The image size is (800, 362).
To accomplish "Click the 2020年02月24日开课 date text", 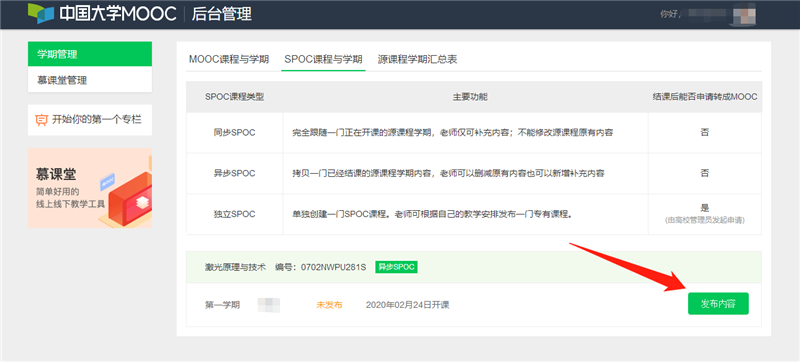I will pos(407,305).
